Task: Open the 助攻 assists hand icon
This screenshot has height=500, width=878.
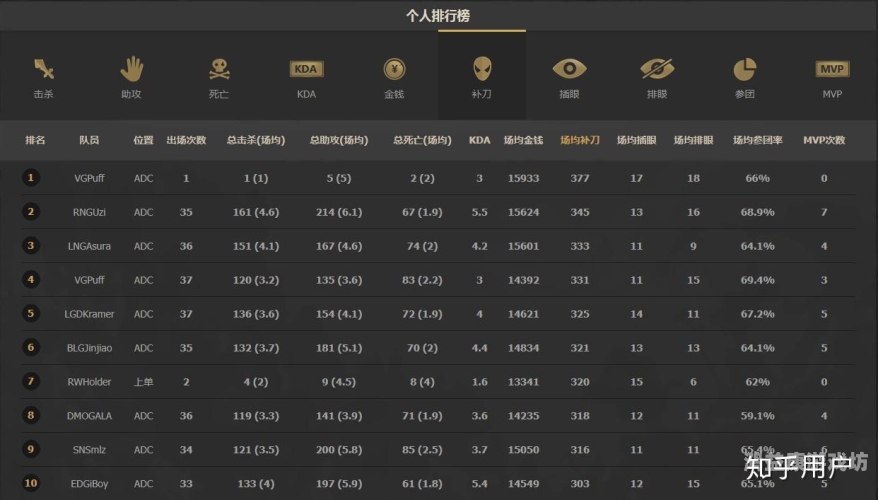Action: tap(131, 69)
